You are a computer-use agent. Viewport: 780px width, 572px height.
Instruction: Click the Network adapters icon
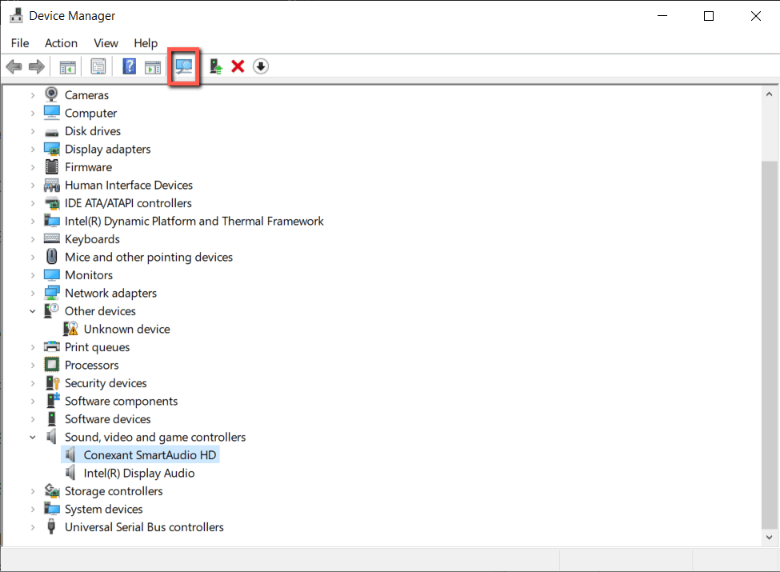click(52, 292)
